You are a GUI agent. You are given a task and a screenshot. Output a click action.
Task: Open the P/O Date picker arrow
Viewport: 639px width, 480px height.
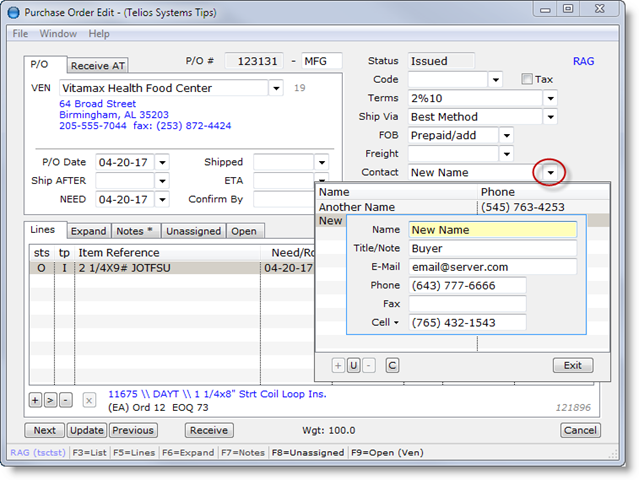[x=162, y=162]
